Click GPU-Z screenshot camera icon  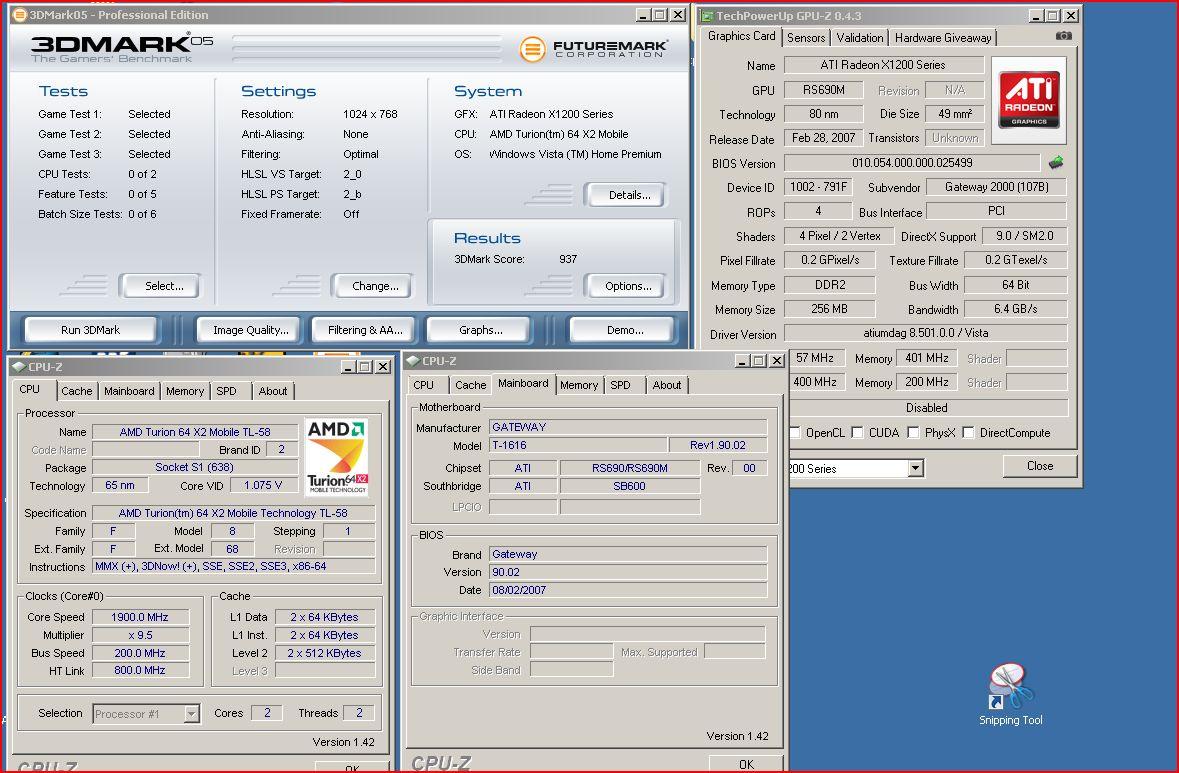click(1063, 36)
